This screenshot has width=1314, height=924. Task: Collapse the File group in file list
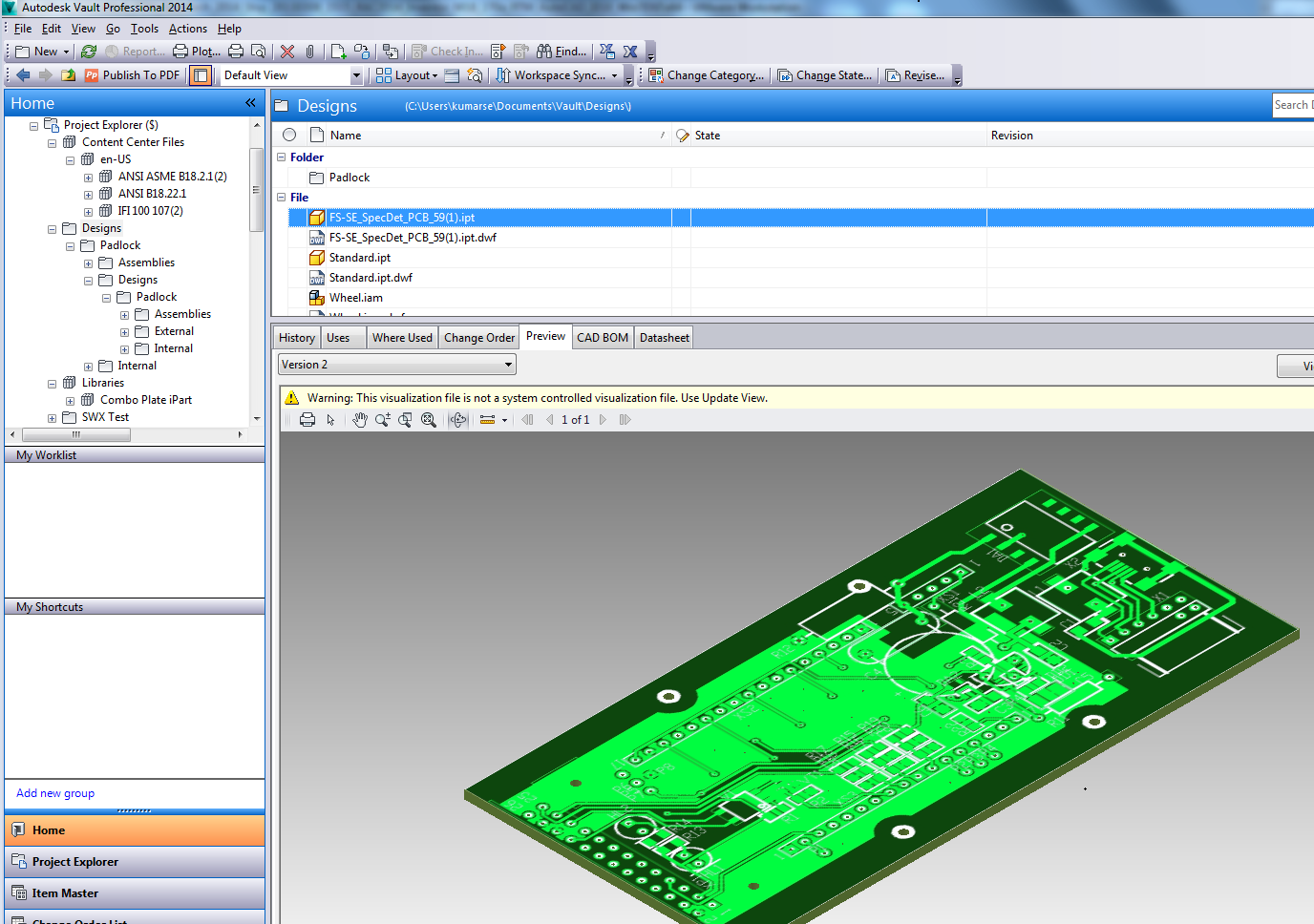pos(282,197)
